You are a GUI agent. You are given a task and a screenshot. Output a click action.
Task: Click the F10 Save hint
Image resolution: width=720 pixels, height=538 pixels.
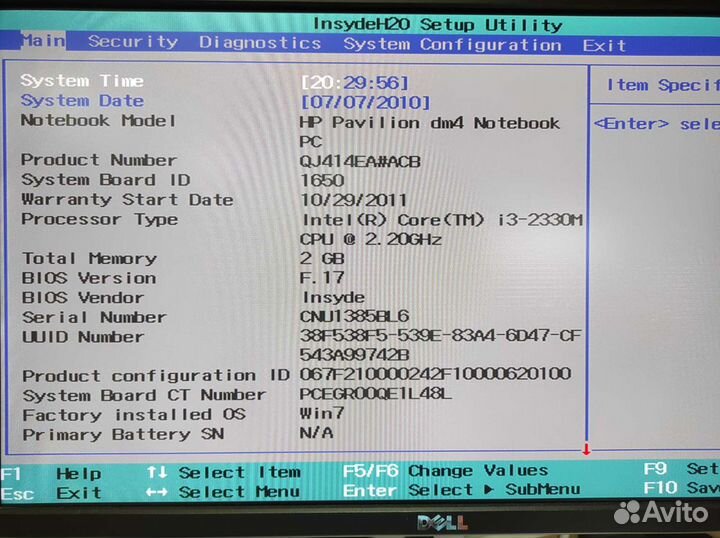coord(681,488)
